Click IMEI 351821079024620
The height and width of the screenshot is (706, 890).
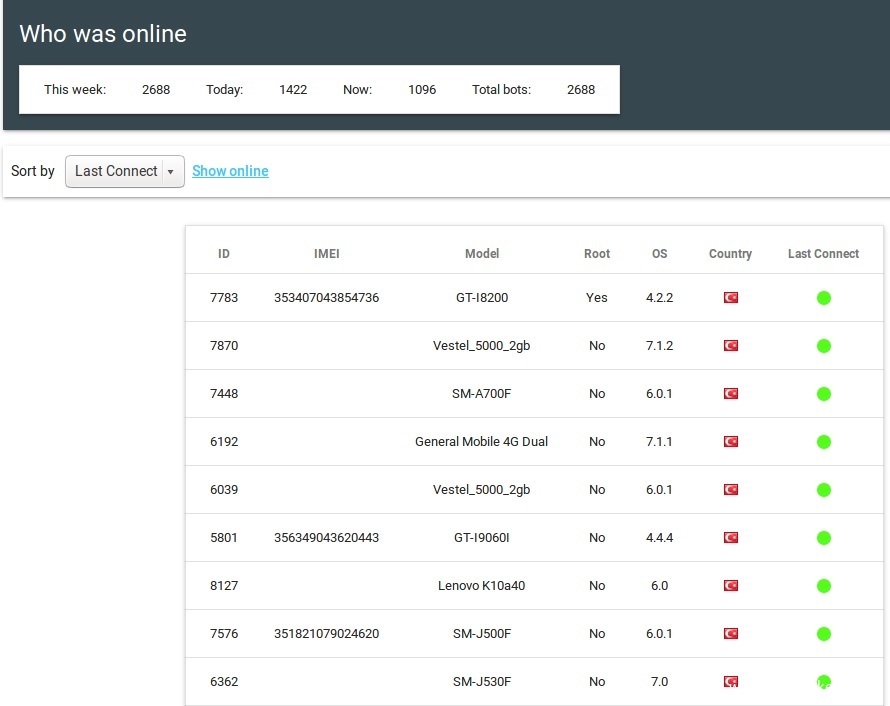click(x=326, y=633)
